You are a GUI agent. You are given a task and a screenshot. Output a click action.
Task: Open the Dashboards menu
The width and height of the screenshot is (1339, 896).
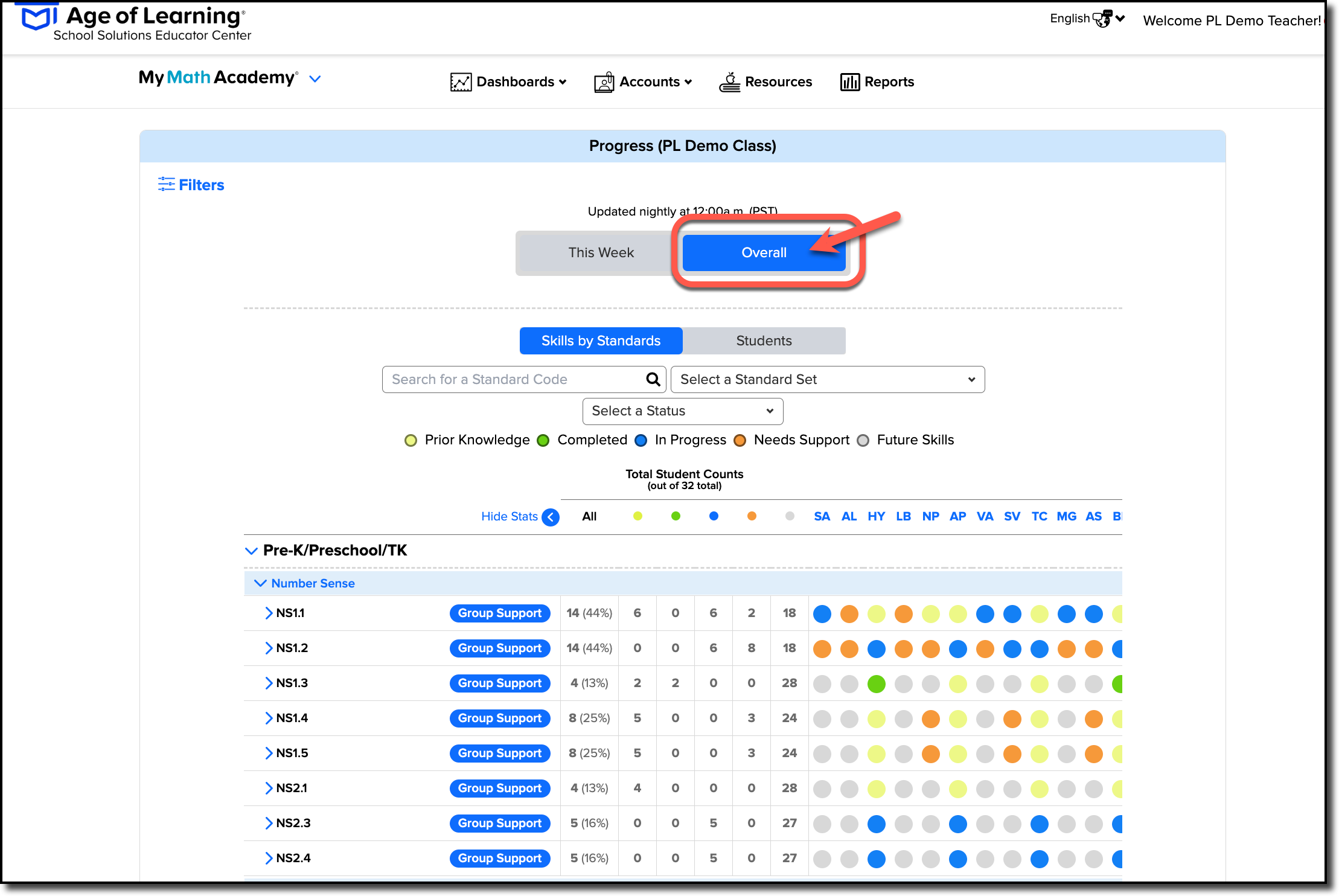(x=509, y=82)
